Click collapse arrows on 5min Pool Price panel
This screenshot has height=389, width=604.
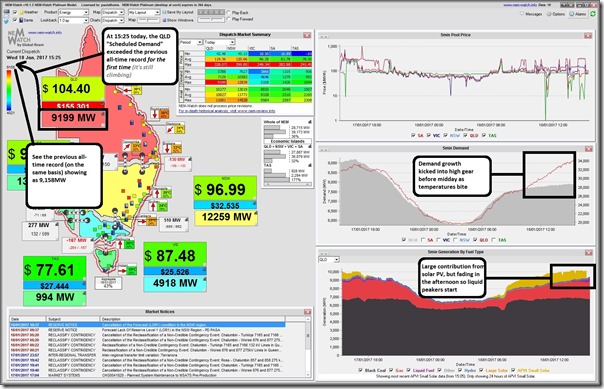pyautogui.click(x=324, y=37)
